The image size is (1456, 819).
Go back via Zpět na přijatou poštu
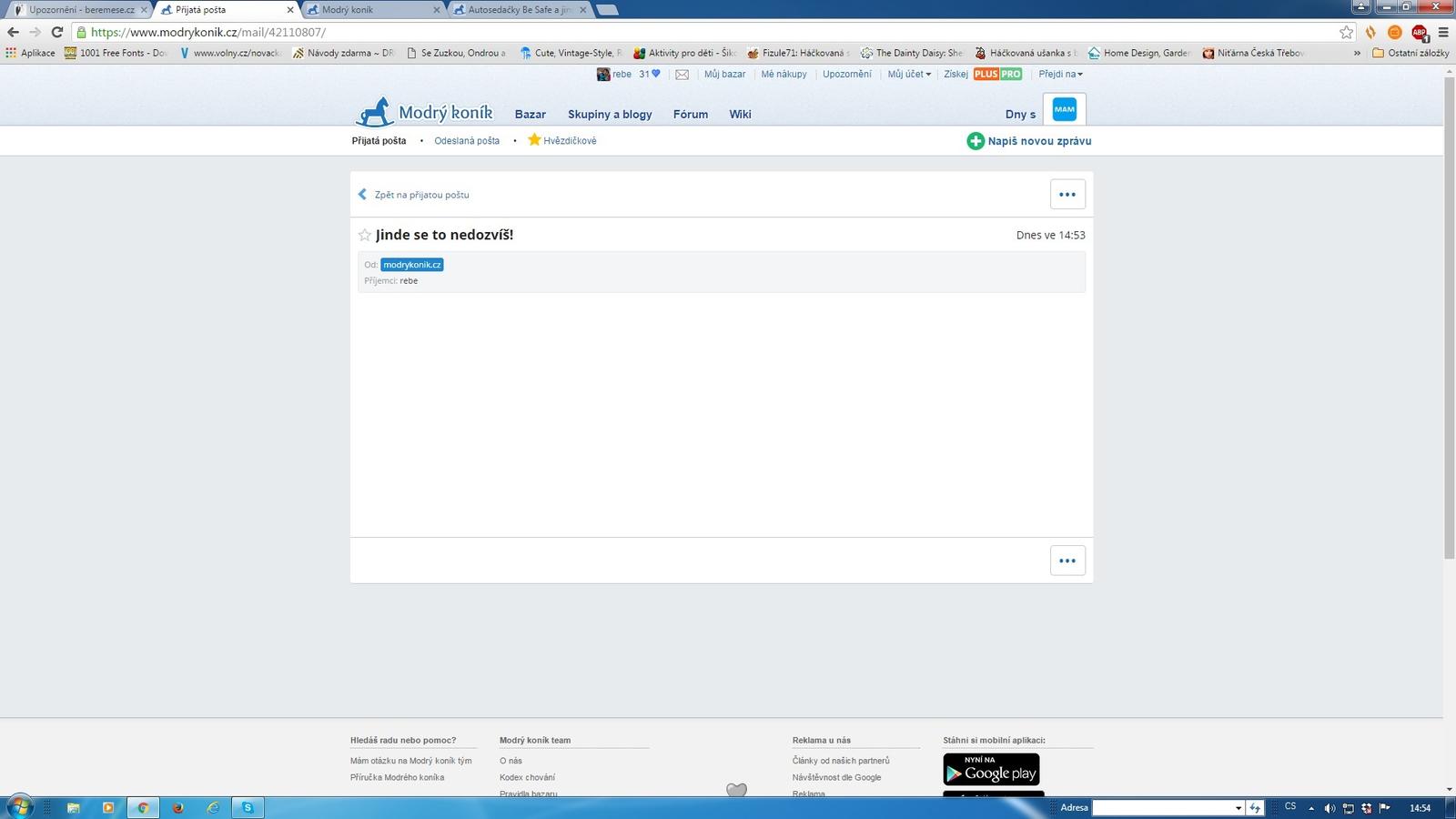[x=421, y=195]
